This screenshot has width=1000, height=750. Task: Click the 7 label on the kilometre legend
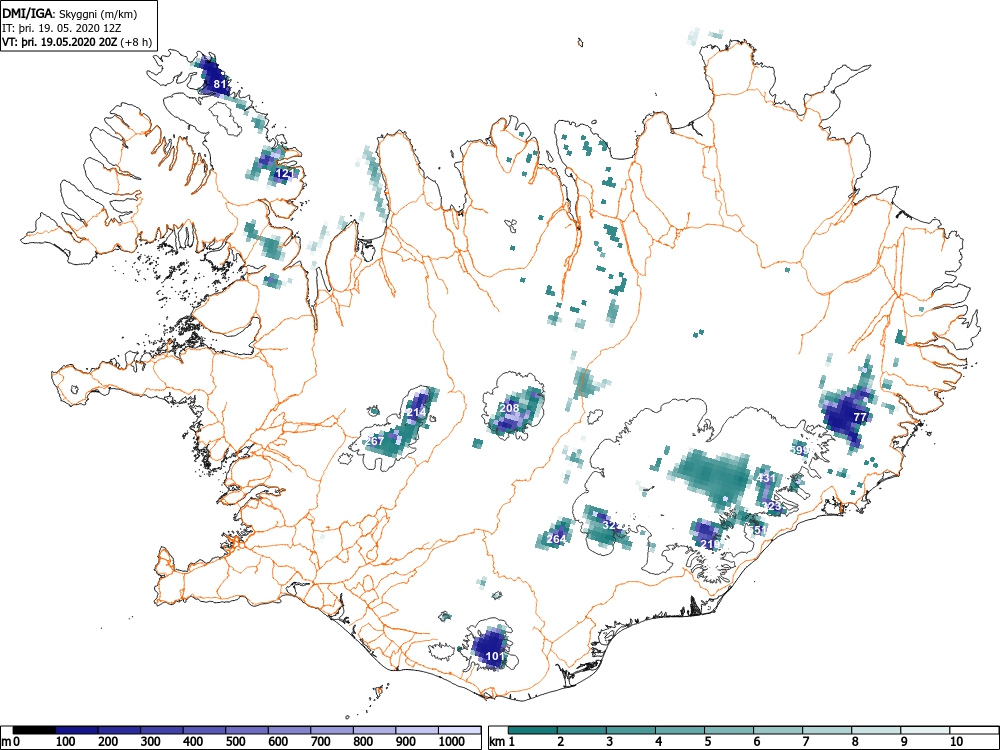click(805, 742)
